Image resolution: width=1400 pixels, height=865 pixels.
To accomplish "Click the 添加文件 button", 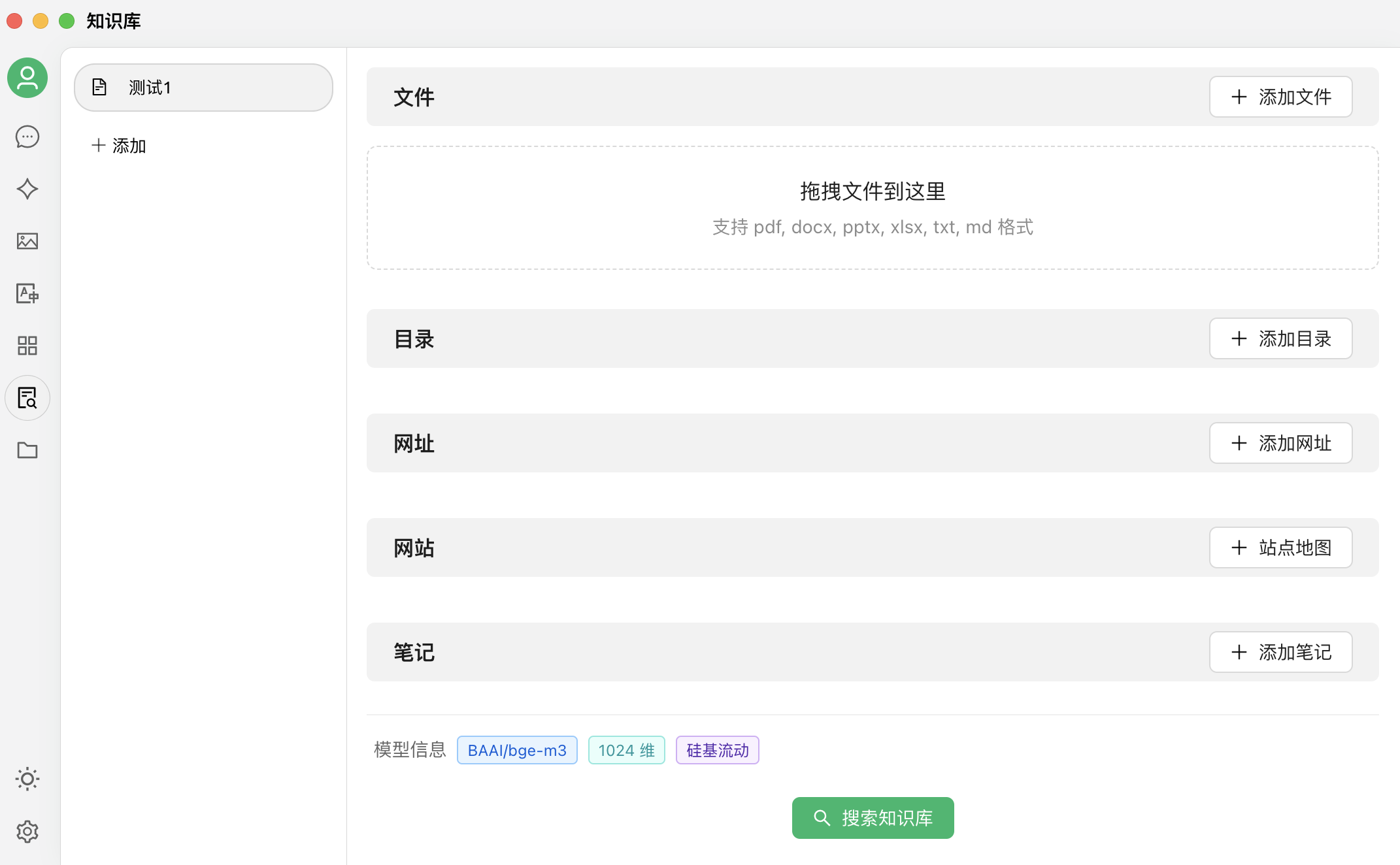I will click(1280, 97).
